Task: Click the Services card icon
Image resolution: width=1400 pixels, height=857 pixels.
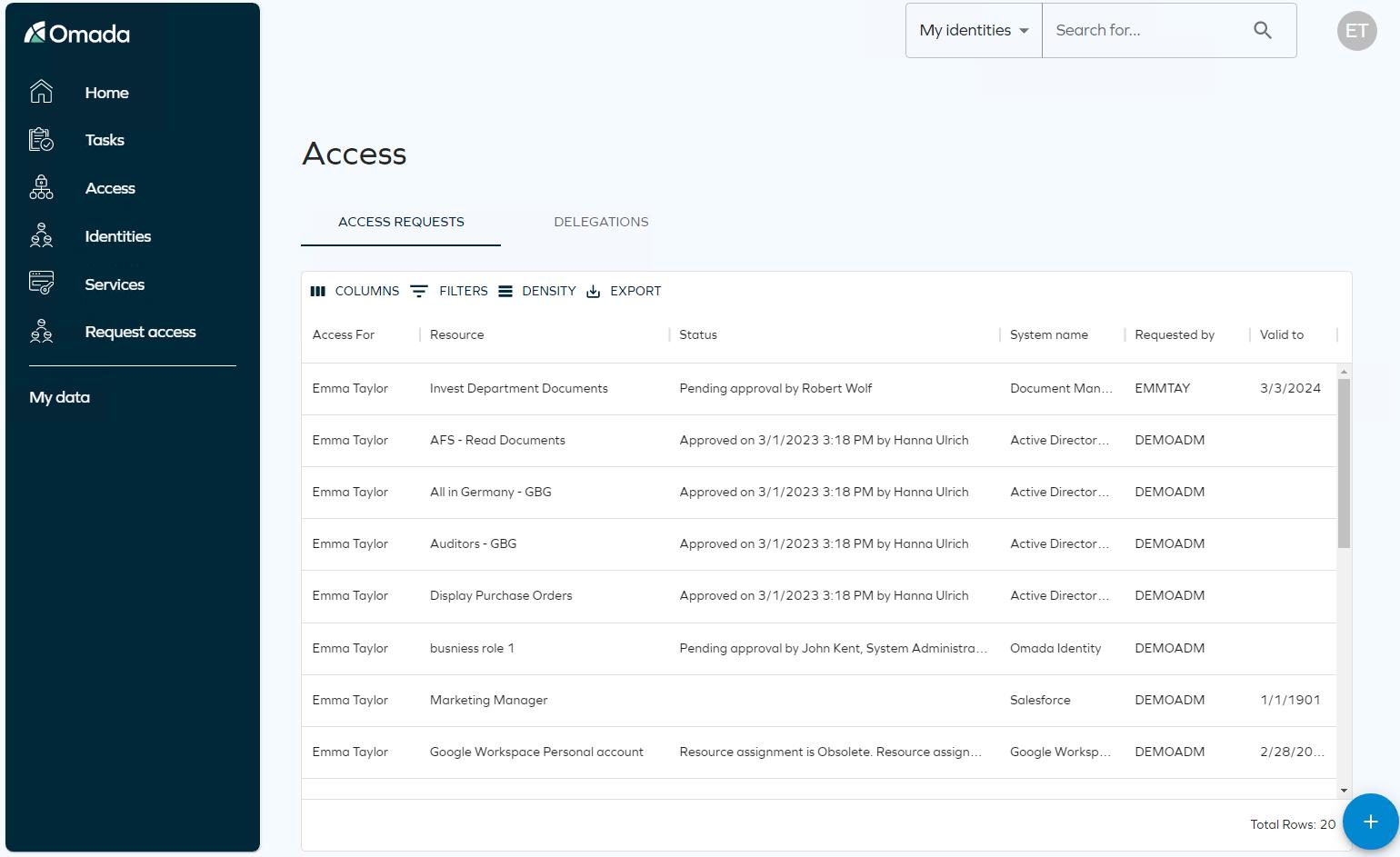Action: pyautogui.click(x=41, y=284)
